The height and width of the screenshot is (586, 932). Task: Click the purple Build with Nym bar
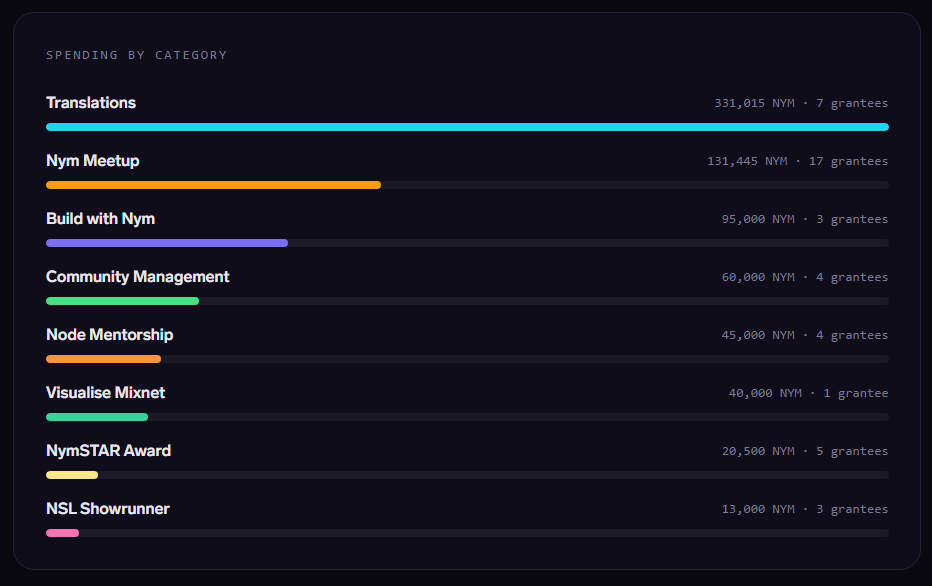167,243
